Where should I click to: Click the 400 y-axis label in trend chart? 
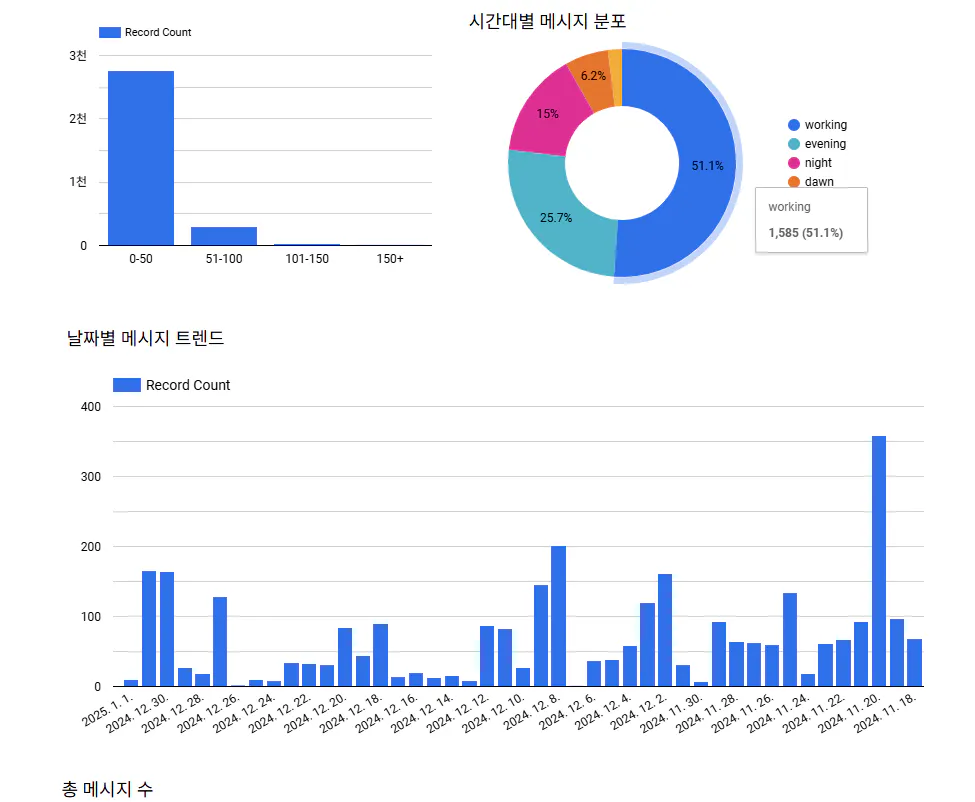91,407
